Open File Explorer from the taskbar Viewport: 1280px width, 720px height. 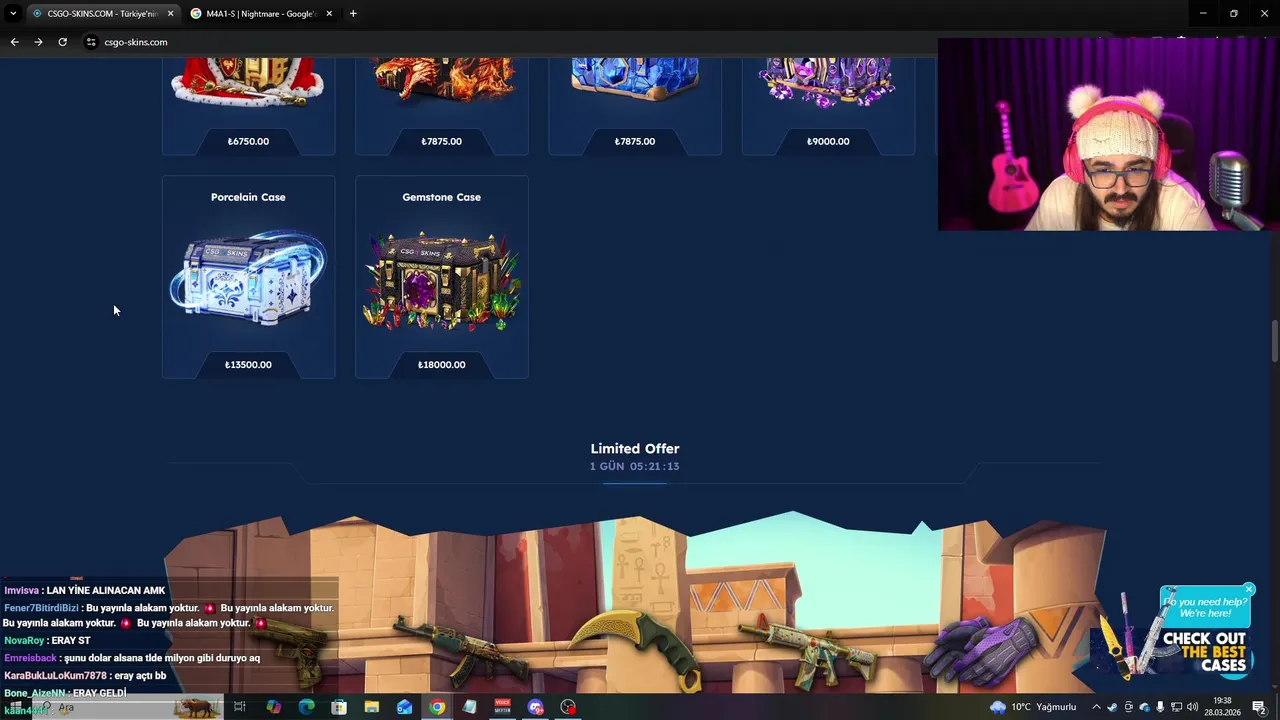371,707
